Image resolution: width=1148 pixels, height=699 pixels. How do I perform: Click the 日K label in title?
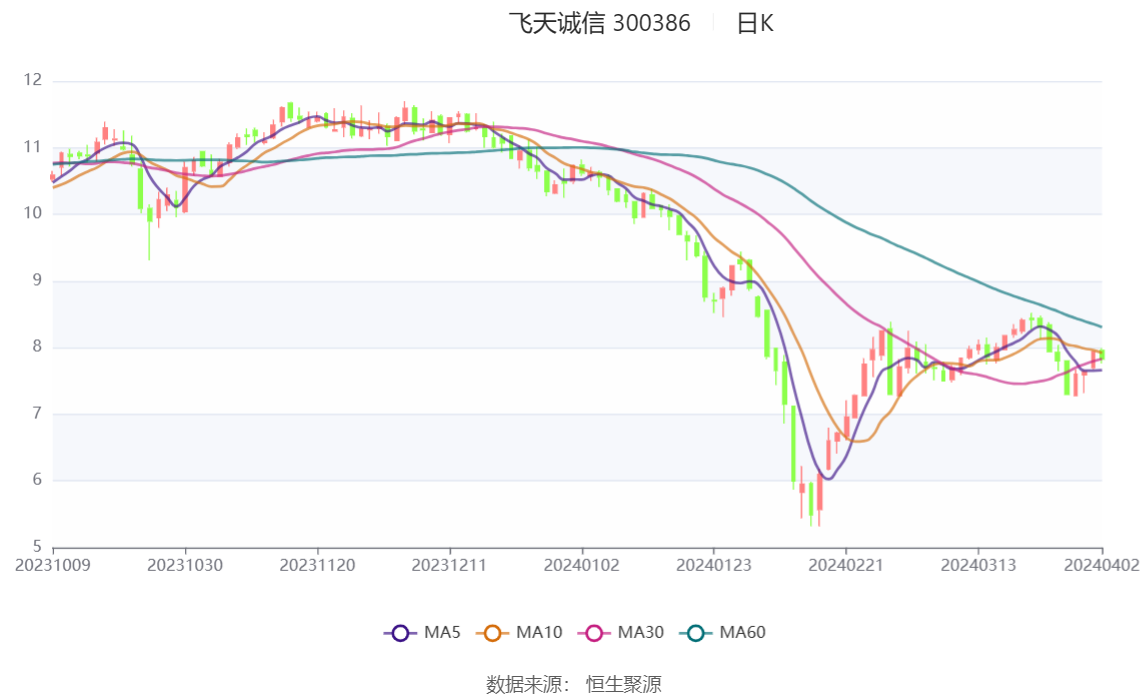755,23
